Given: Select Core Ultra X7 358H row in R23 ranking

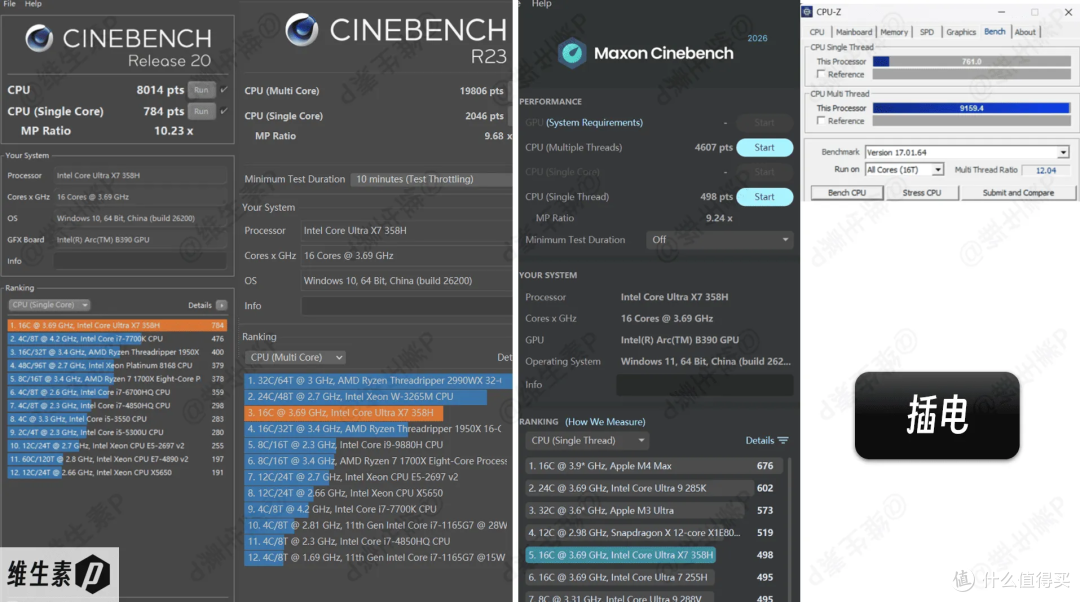Looking at the screenshot, I should click(x=378, y=413).
